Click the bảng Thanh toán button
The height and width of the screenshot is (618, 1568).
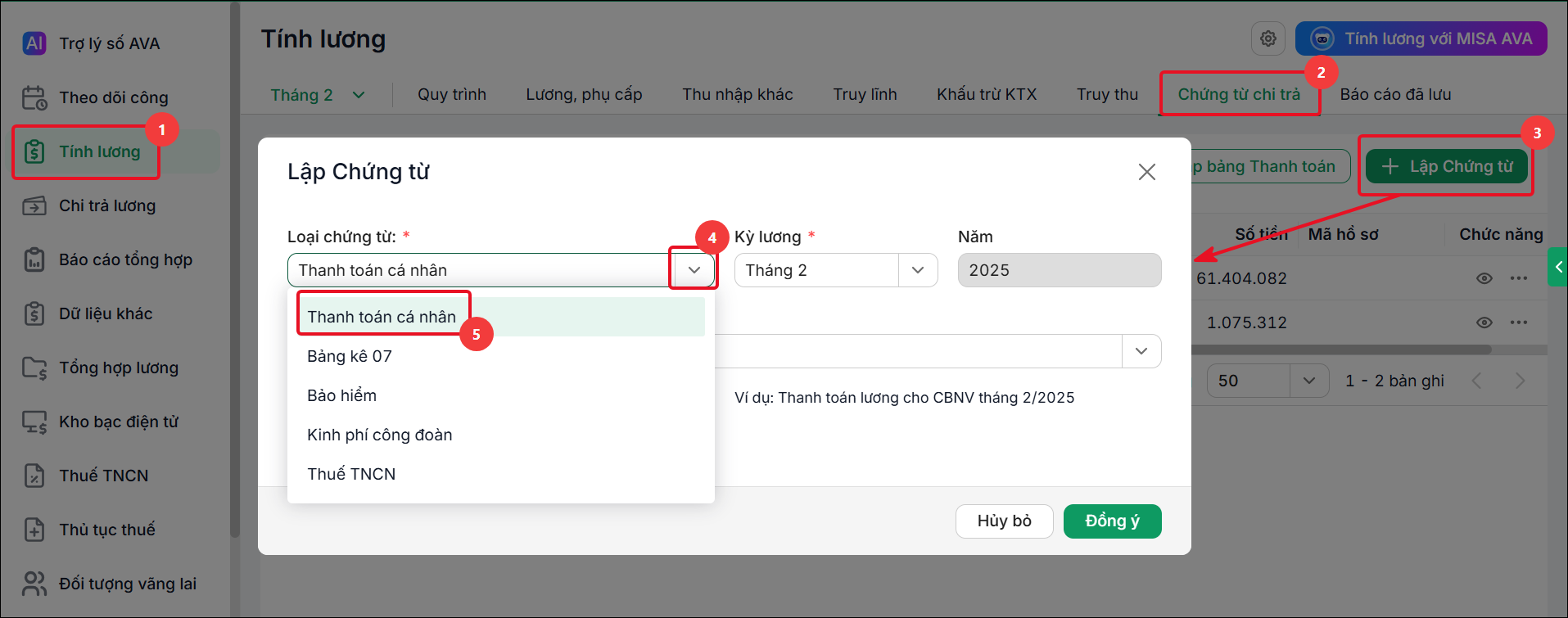coord(1270,166)
